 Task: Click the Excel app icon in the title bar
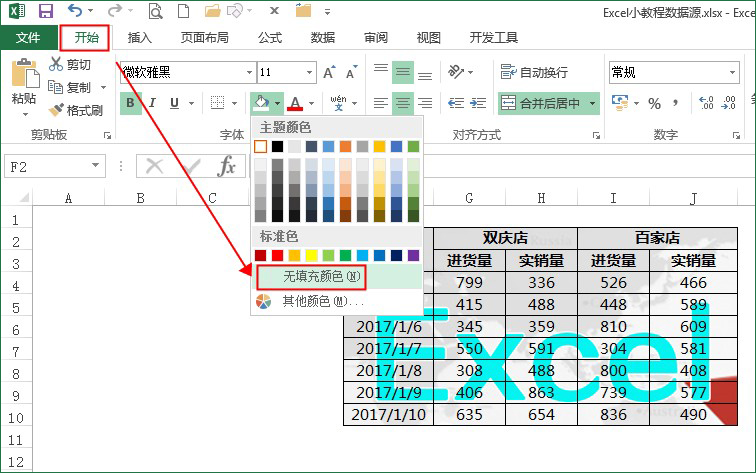tap(17, 11)
